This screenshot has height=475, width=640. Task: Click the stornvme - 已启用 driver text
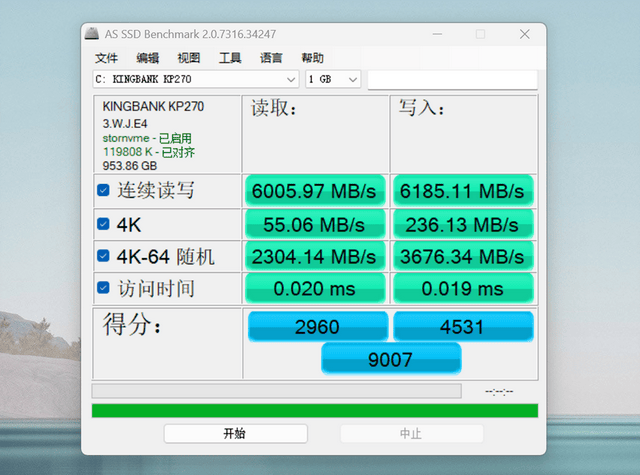coord(147,138)
